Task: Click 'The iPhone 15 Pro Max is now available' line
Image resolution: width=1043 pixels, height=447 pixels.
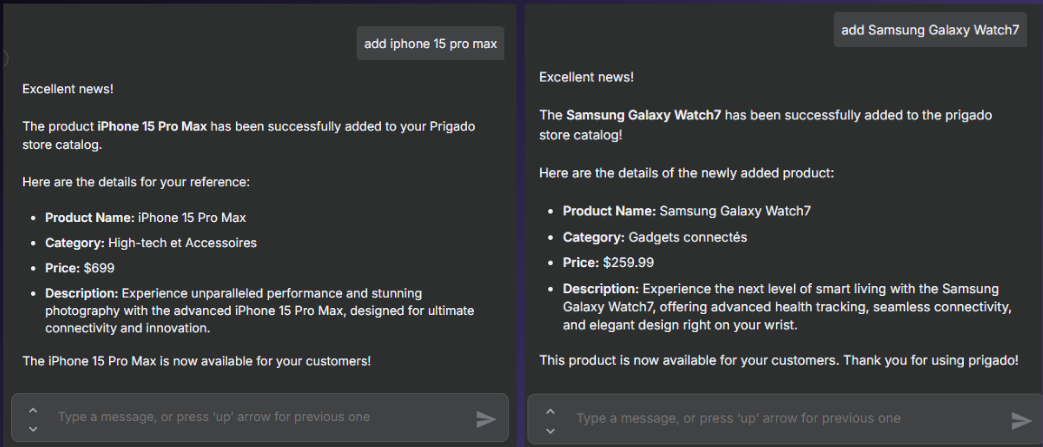Action: [x=196, y=361]
